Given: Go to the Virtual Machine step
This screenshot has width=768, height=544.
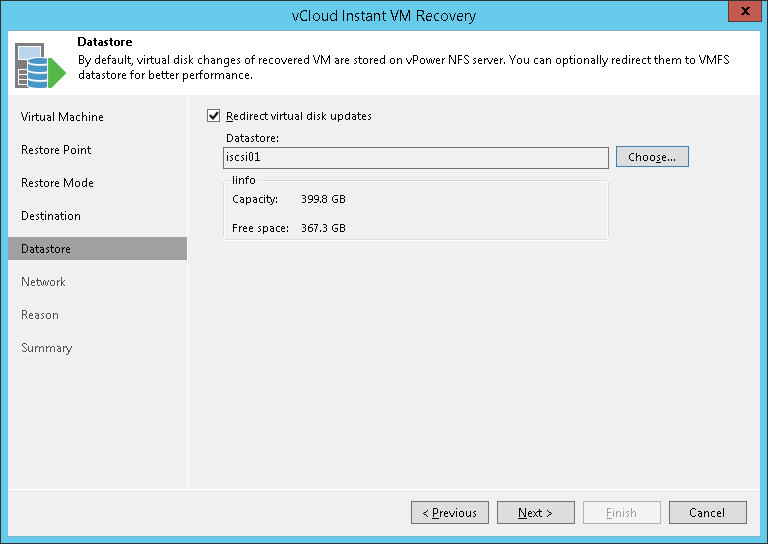Looking at the screenshot, I should click(x=62, y=117).
